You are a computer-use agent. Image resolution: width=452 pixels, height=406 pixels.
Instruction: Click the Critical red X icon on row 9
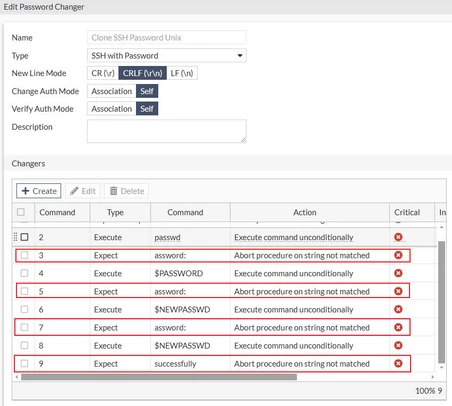pyautogui.click(x=398, y=363)
